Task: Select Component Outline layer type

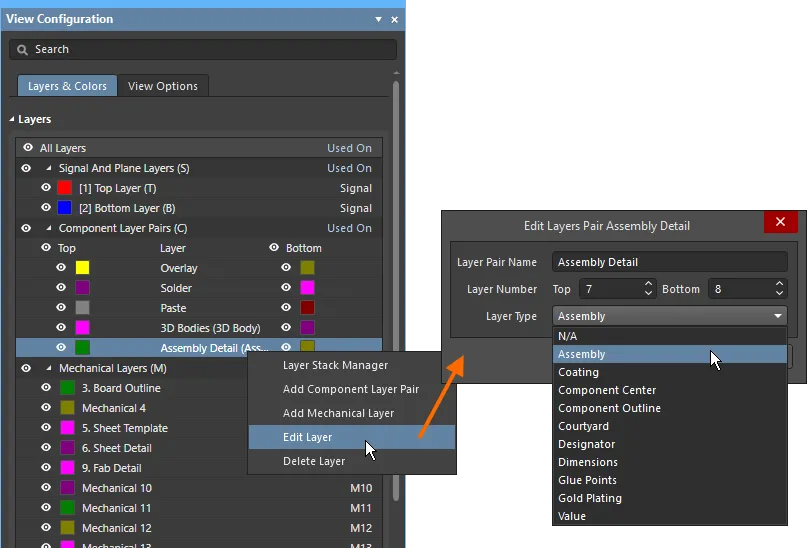Action: click(670, 408)
